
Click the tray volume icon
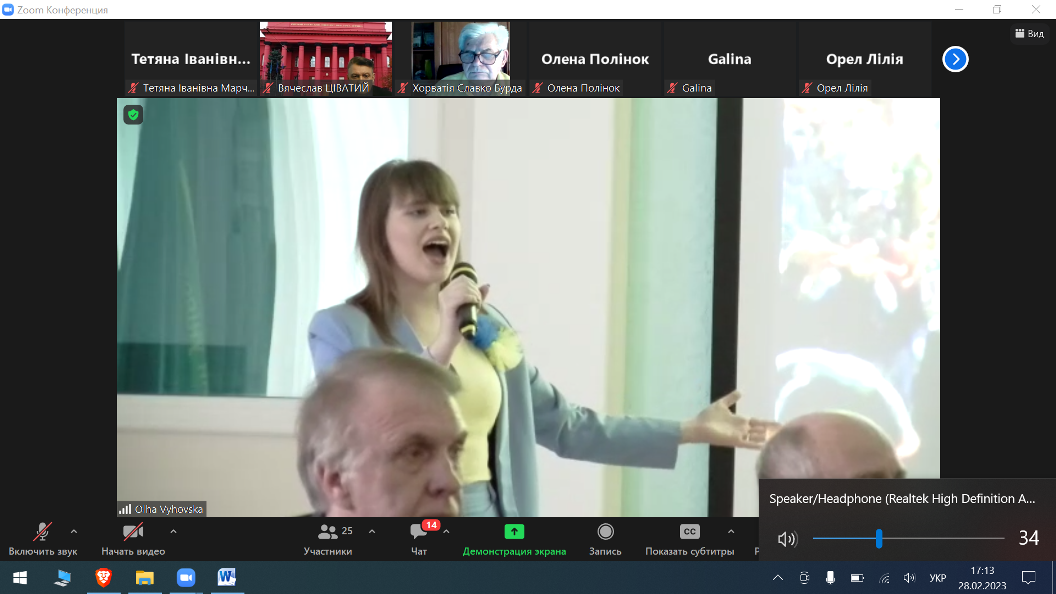pos(909,578)
